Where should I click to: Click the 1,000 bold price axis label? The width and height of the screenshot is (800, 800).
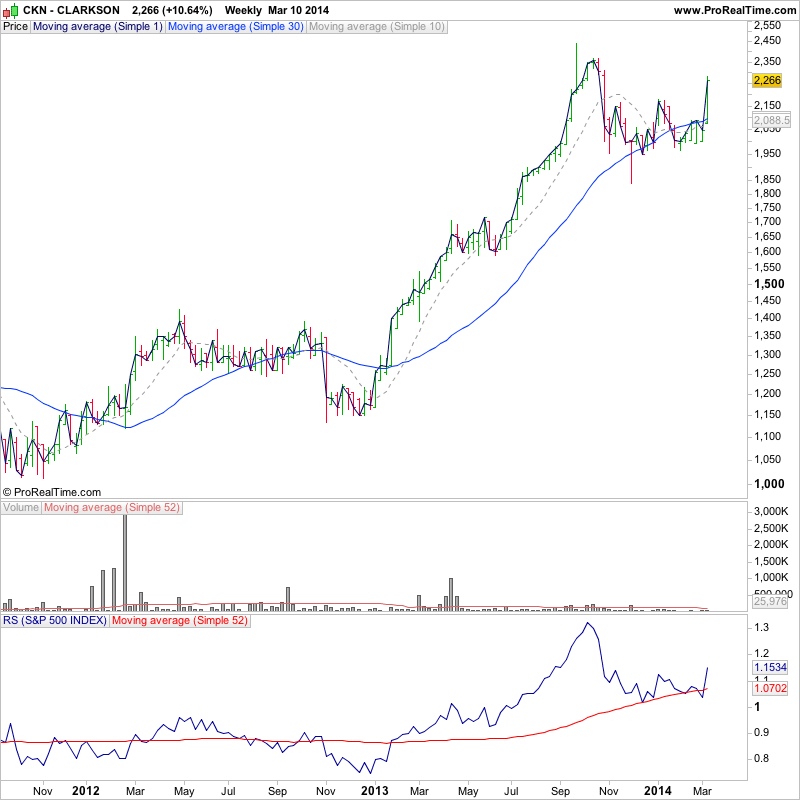[x=769, y=484]
